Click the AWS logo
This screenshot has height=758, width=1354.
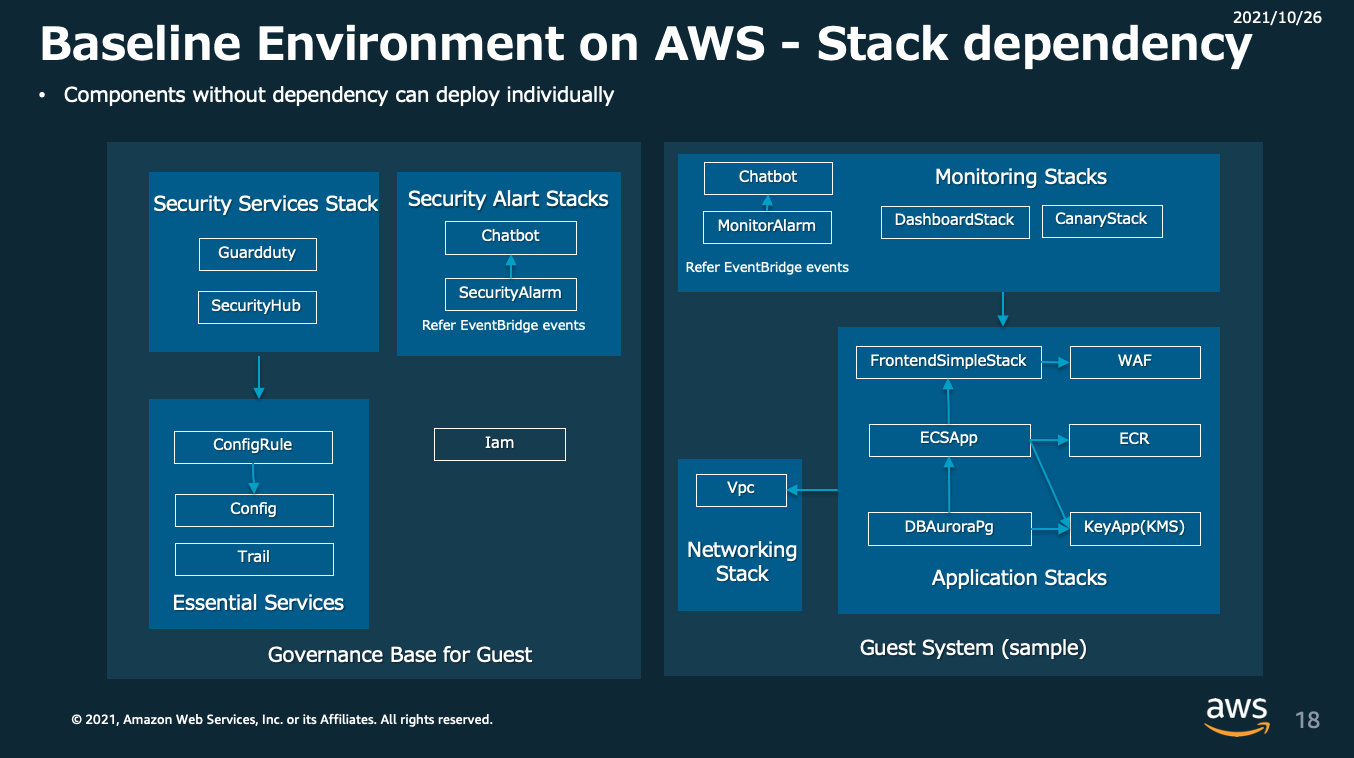tap(1236, 717)
